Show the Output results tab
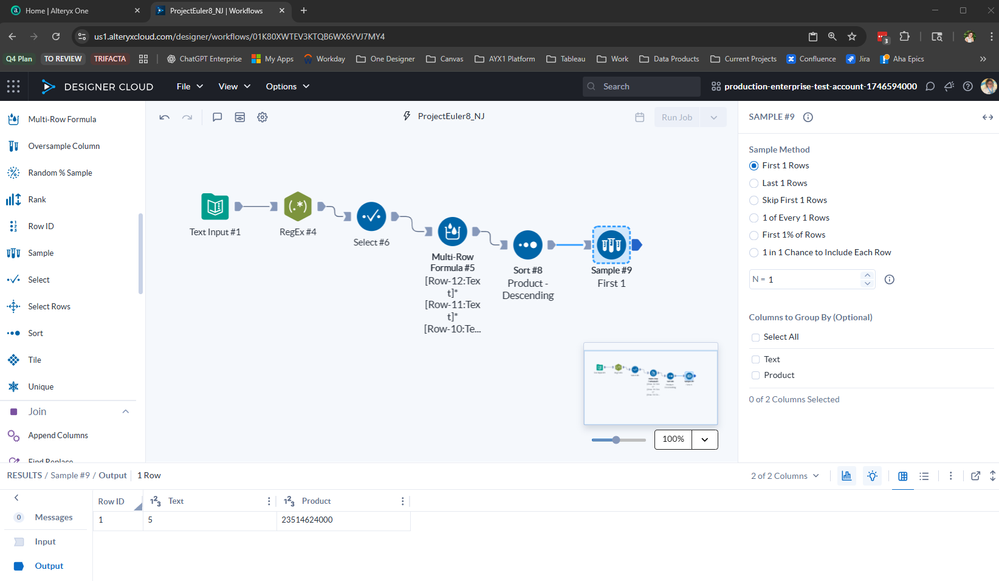This screenshot has width=999, height=581. (48, 566)
